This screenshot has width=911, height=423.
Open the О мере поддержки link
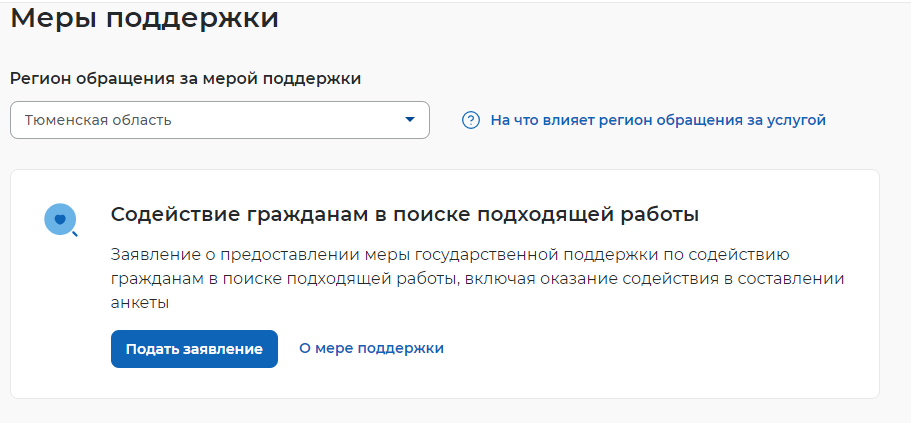371,348
